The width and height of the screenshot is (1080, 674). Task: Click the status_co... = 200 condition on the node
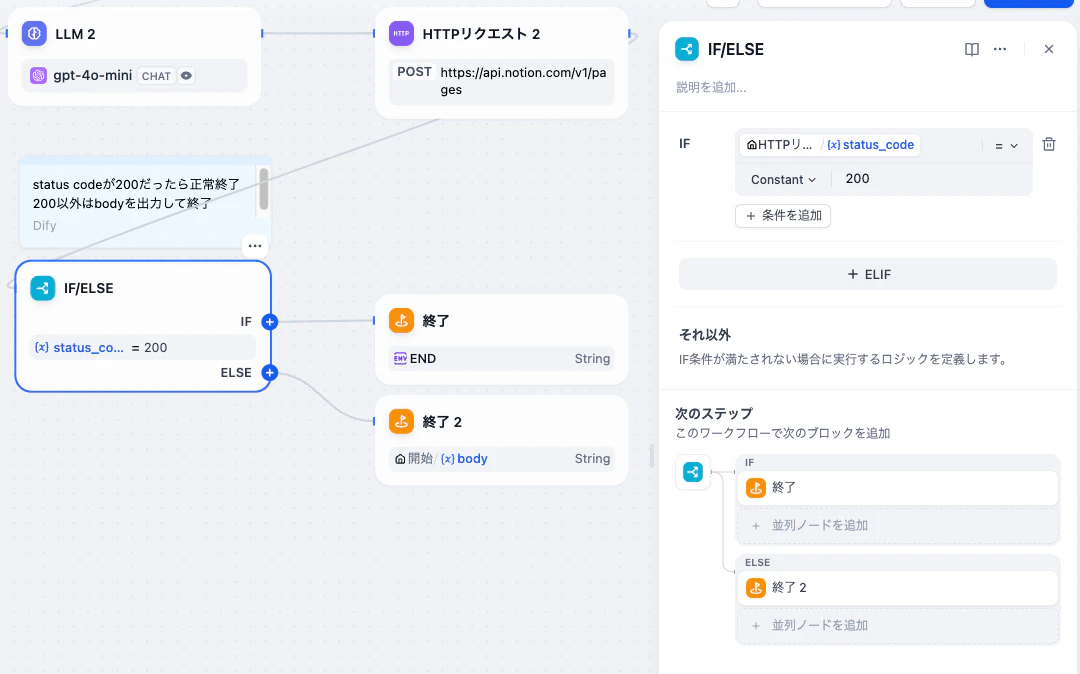point(142,348)
